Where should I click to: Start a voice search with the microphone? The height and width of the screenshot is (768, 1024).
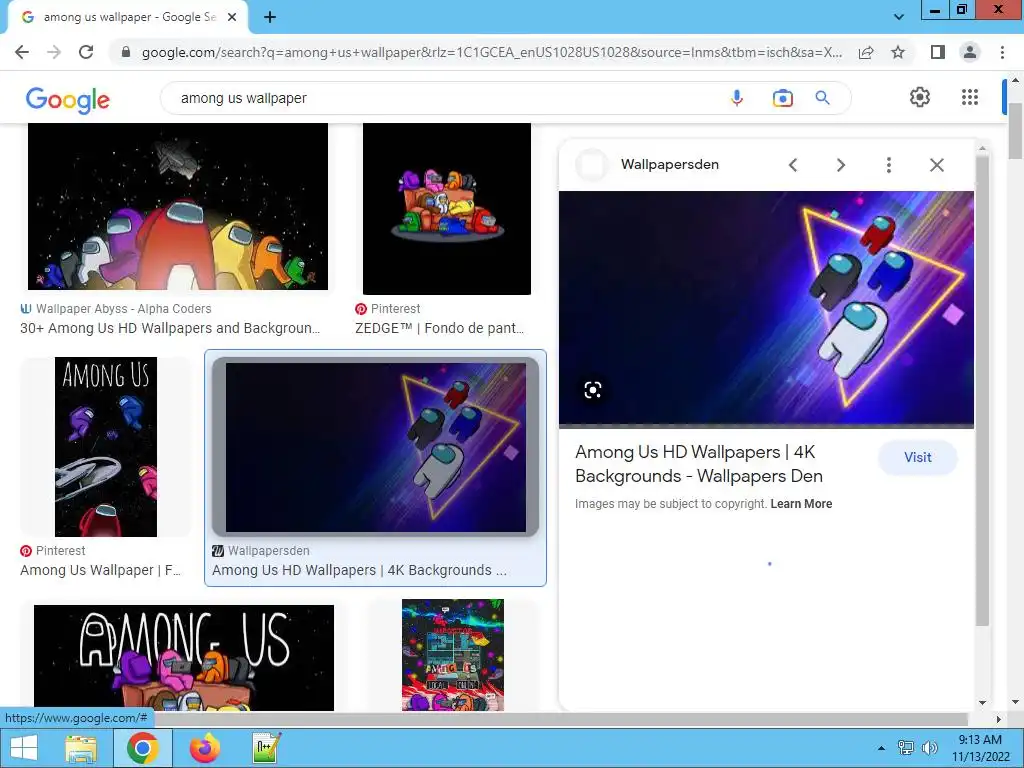737,98
